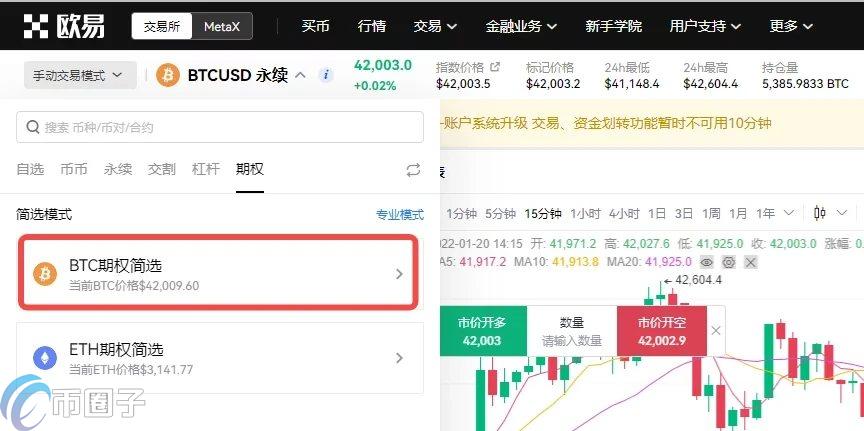Click the magnifier icon in search box
The height and width of the screenshot is (431, 864).
(x=33, y=127)
